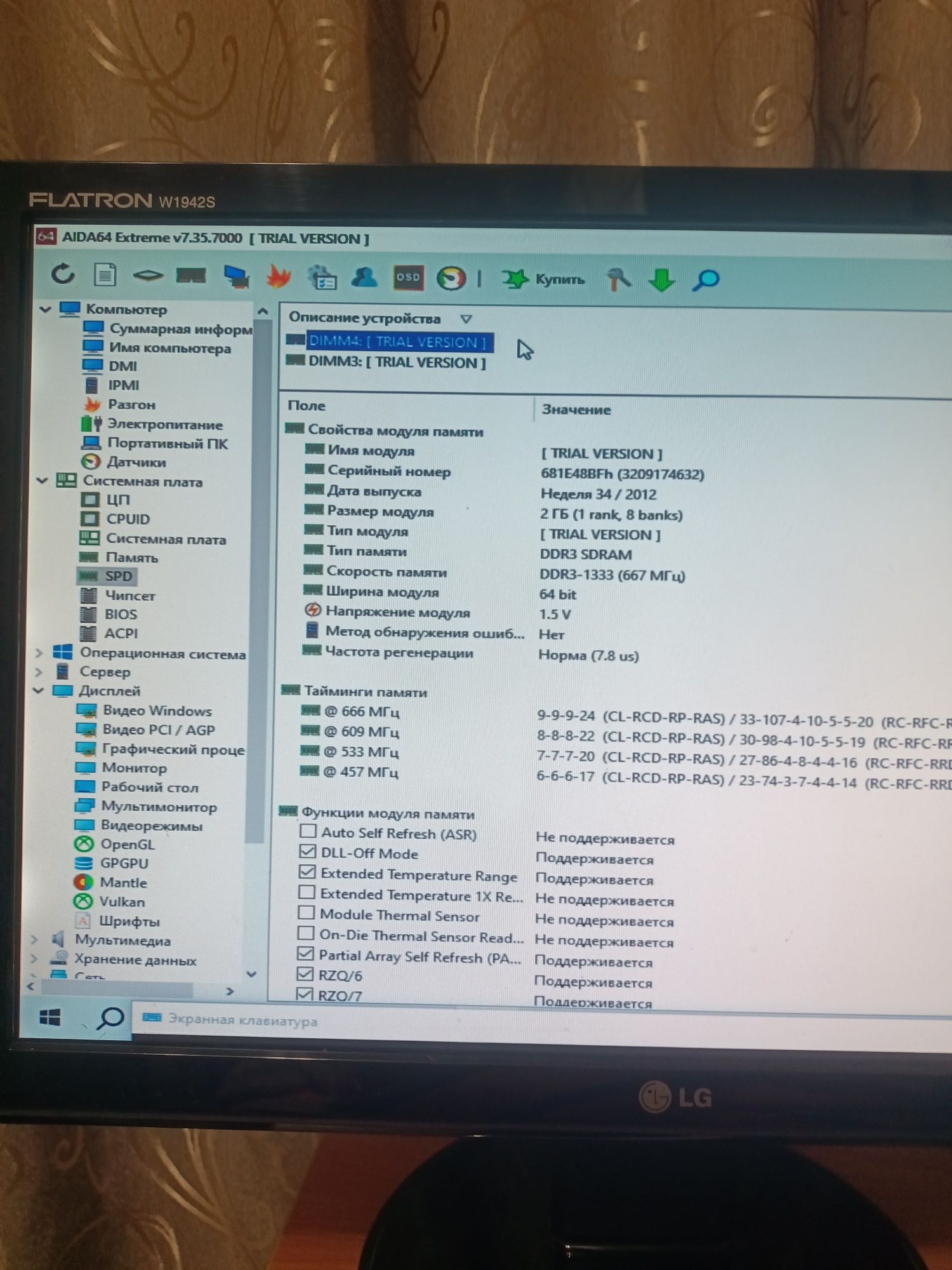952x1270 pixels.
Task: Open Электропитание tree item
Action: (152, 424)
